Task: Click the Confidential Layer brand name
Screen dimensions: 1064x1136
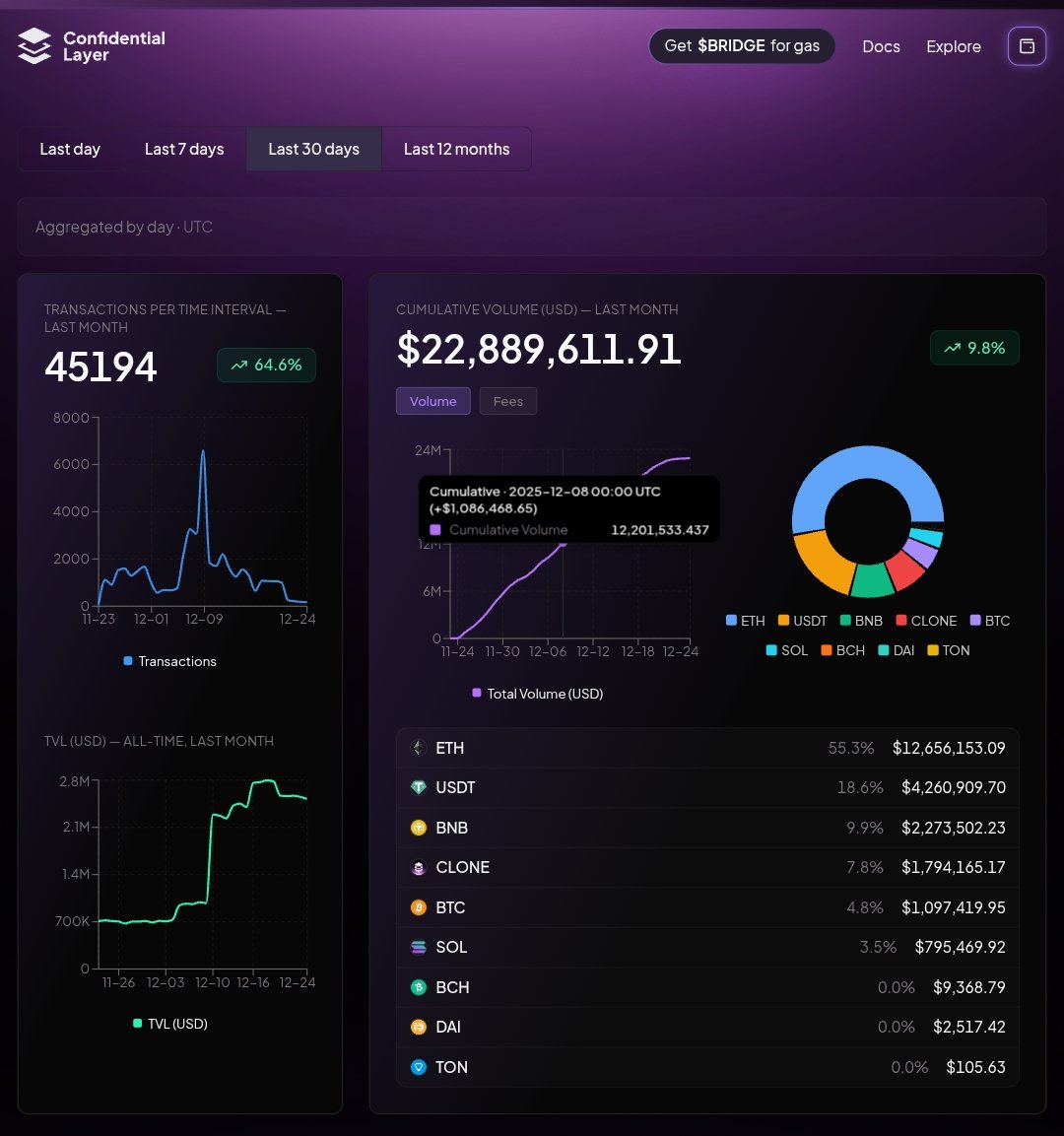Action: coord(113,46)
